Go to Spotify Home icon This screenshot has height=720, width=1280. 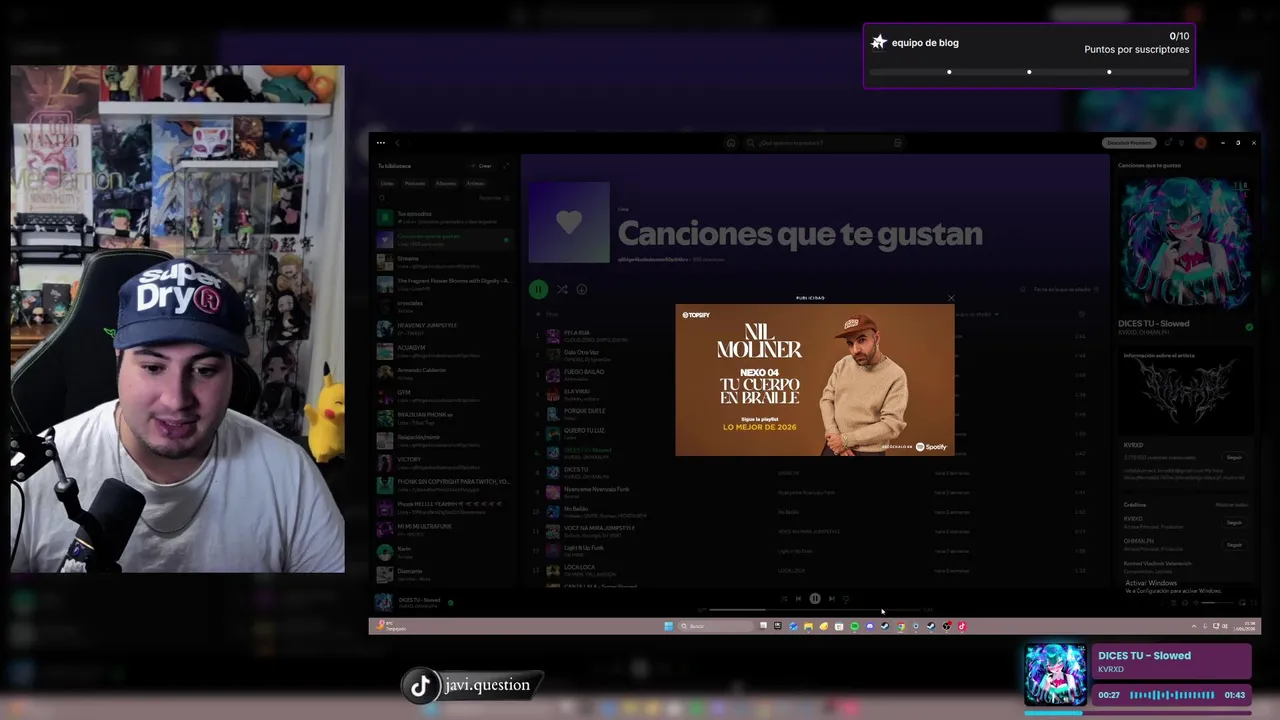731,143
